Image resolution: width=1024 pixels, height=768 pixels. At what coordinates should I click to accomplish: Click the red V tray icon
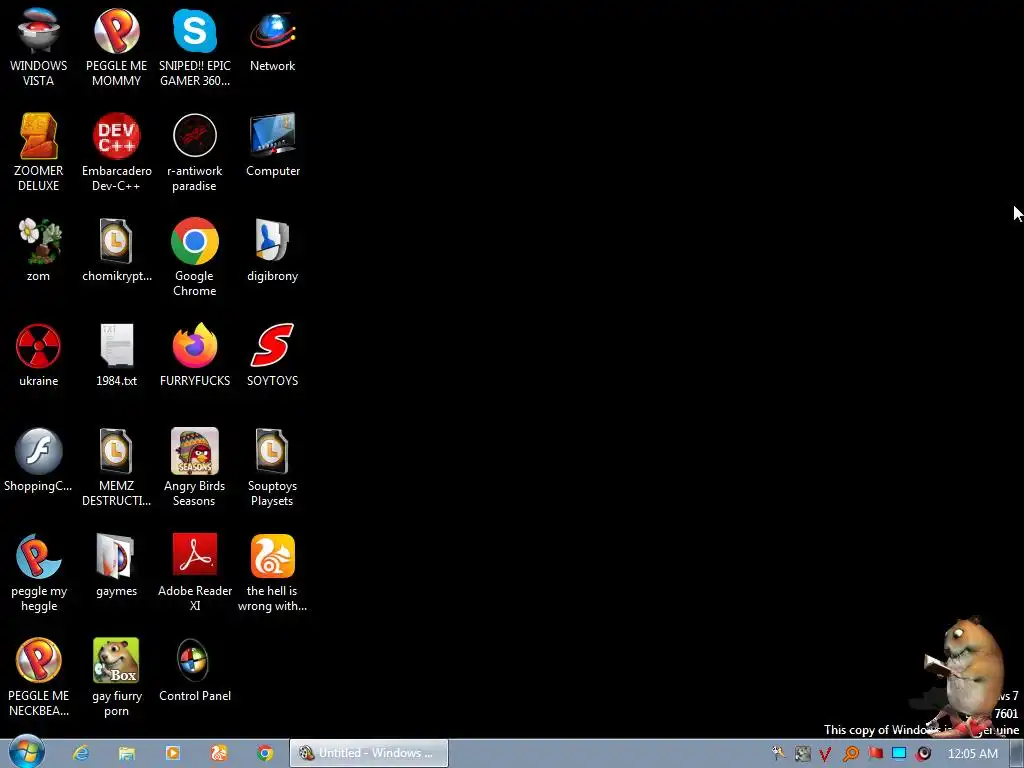point(825,754)
